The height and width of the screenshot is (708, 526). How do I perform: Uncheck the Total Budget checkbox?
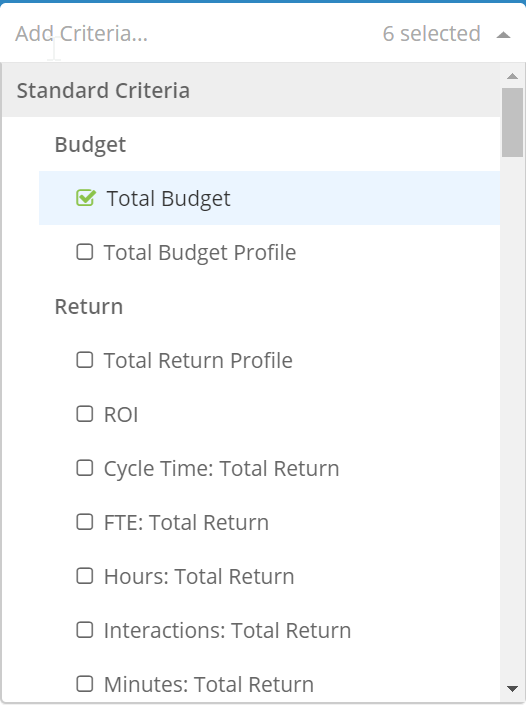click(86, 198)
